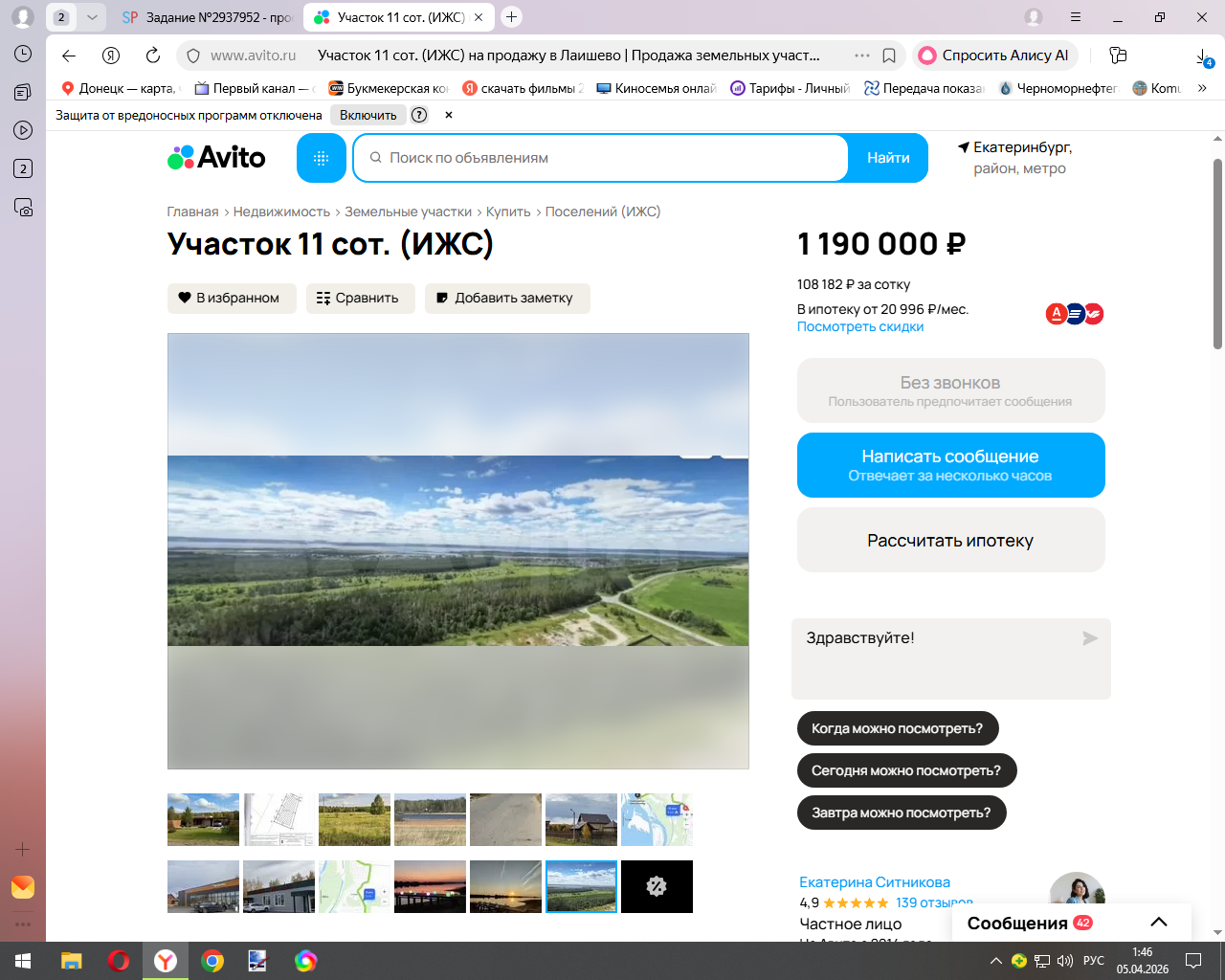Open the browser history clock icon in sidebar
Viewport: 1225px width, 980px height.
point(23,55)
